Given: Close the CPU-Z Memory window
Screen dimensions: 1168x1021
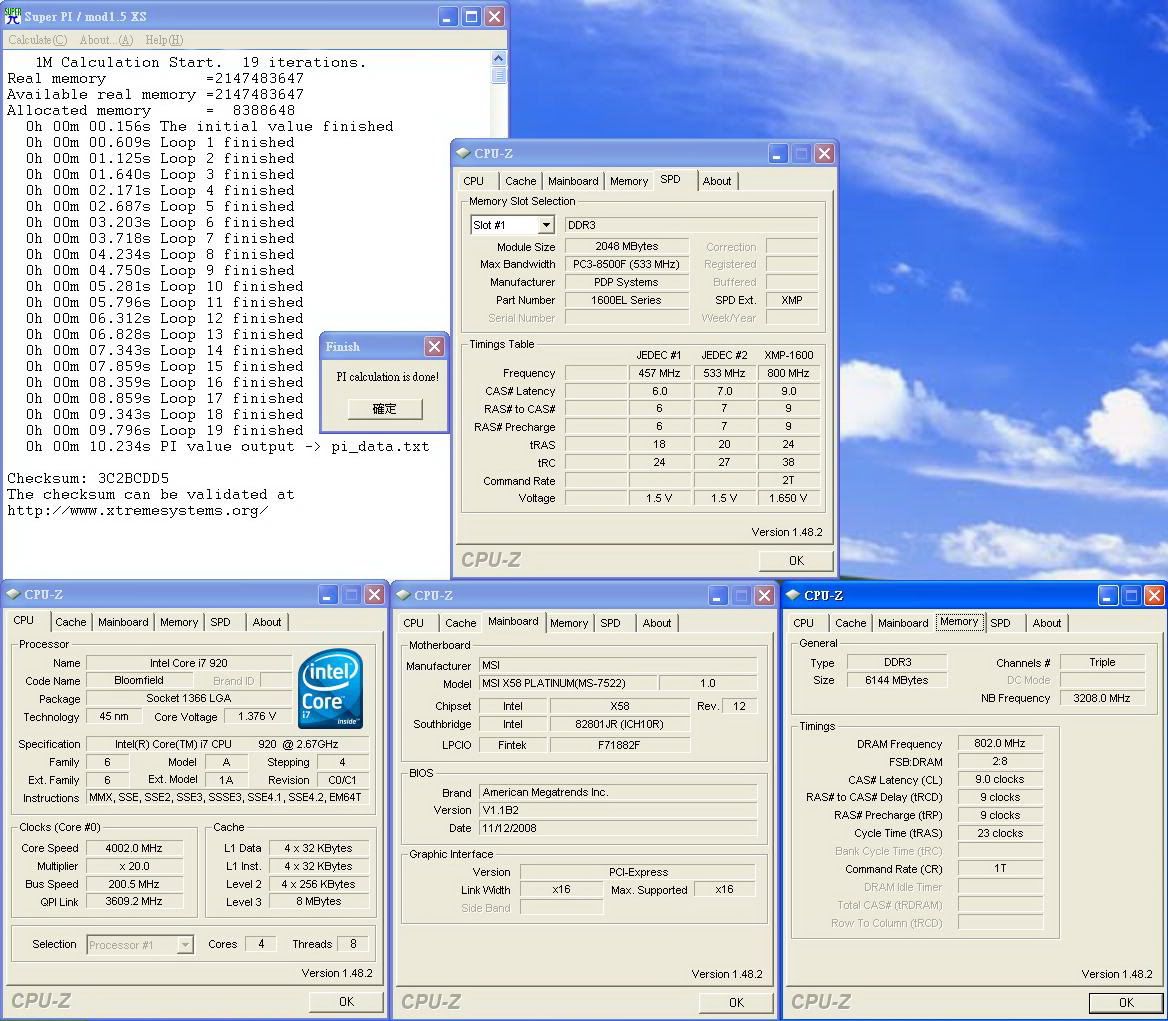Looking at the screenshot, I should [1154, 595].
